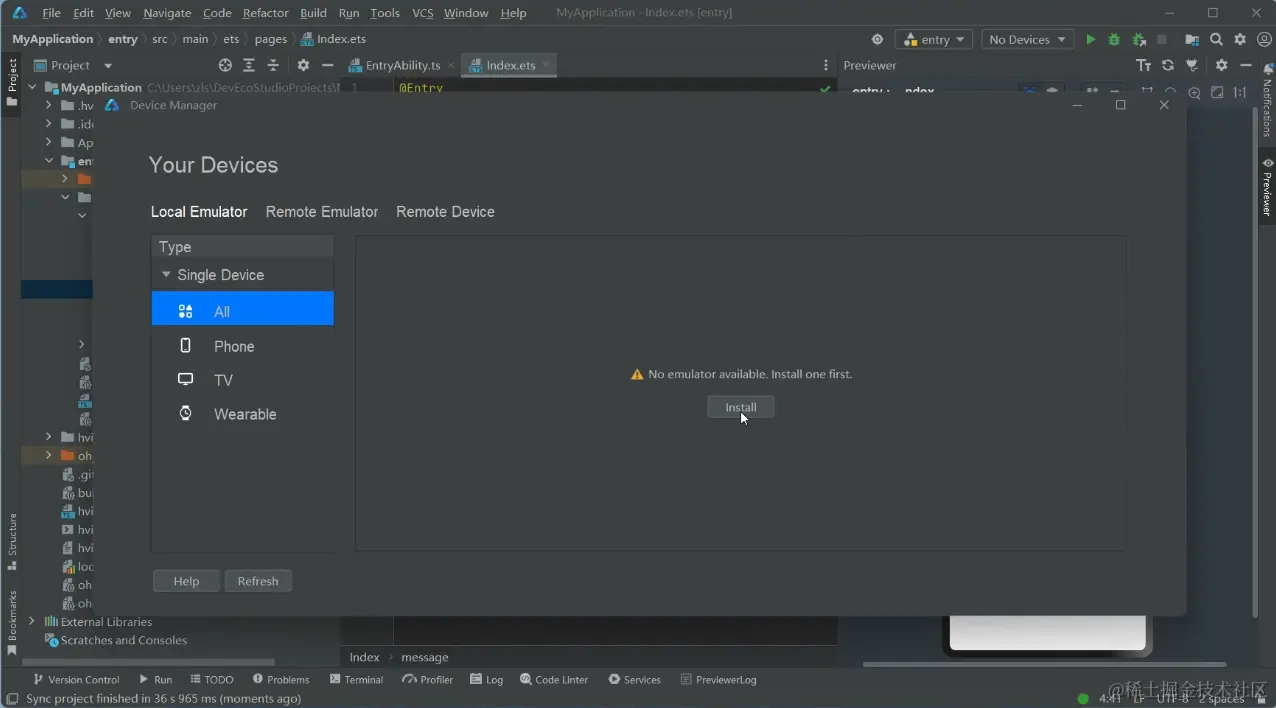Select the Phone device type
The width and height of the screenshot is (1276, 708).
[243, 346]
